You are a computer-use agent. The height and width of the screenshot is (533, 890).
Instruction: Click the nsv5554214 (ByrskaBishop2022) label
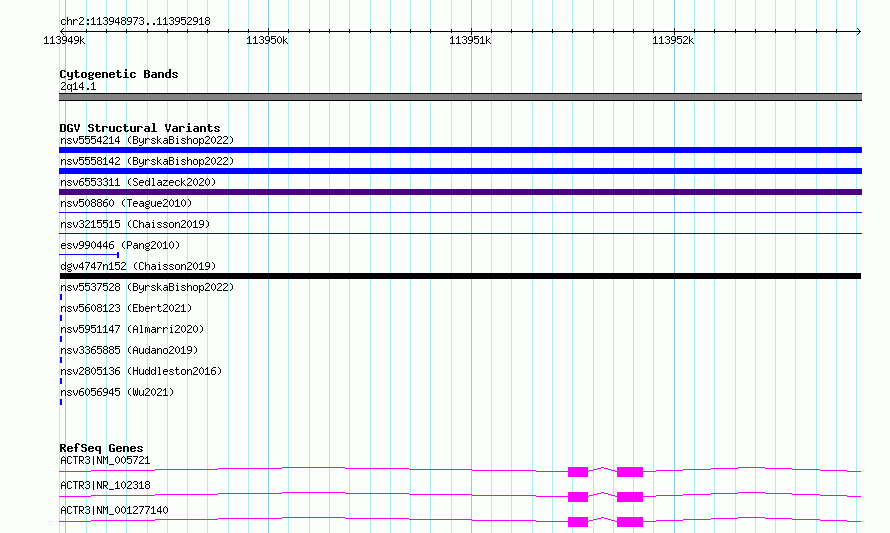coord(147,140)
